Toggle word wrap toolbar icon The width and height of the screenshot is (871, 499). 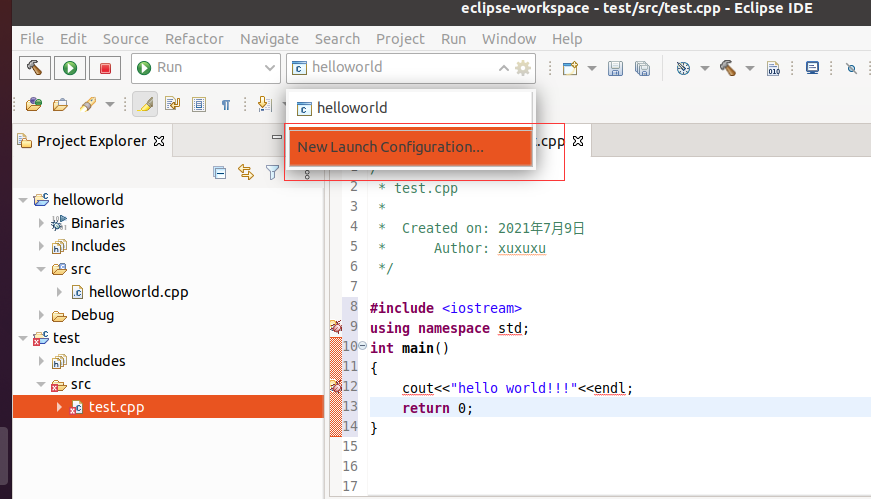pyautogui.click(x=173, y=104)
